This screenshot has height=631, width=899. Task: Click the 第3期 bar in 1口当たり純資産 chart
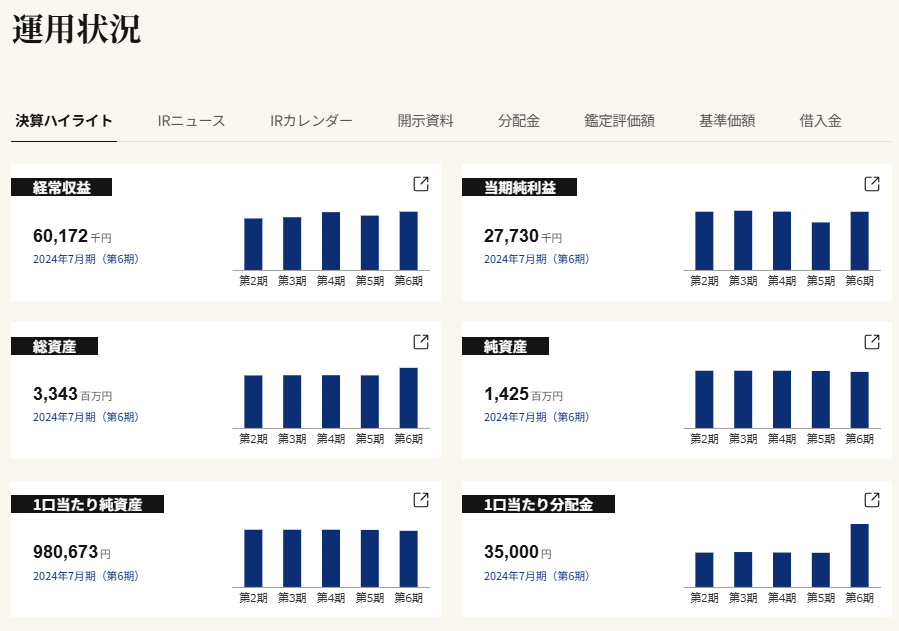pyautogui.click(x=292, y=558)
